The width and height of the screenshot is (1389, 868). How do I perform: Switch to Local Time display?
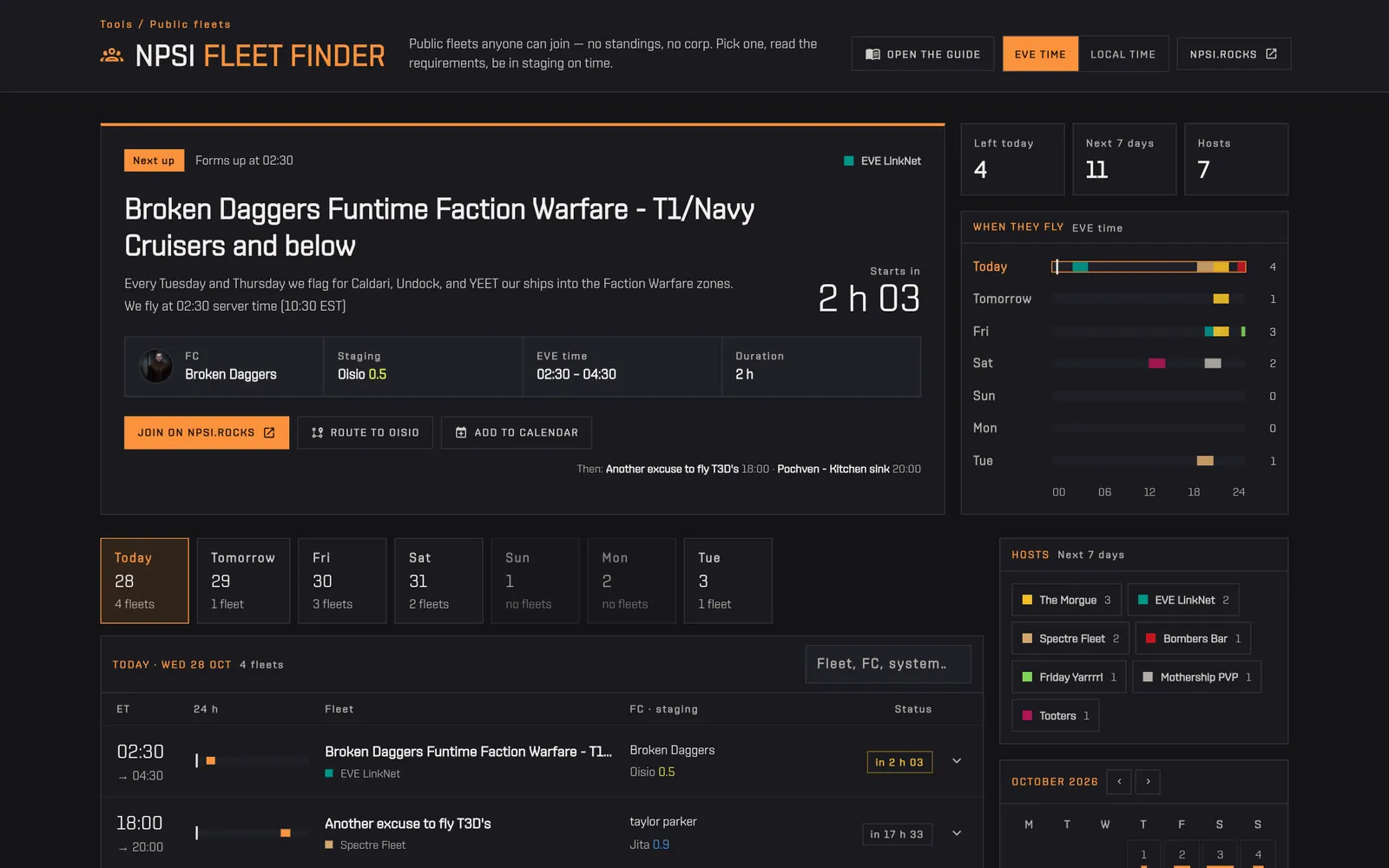1122,54
